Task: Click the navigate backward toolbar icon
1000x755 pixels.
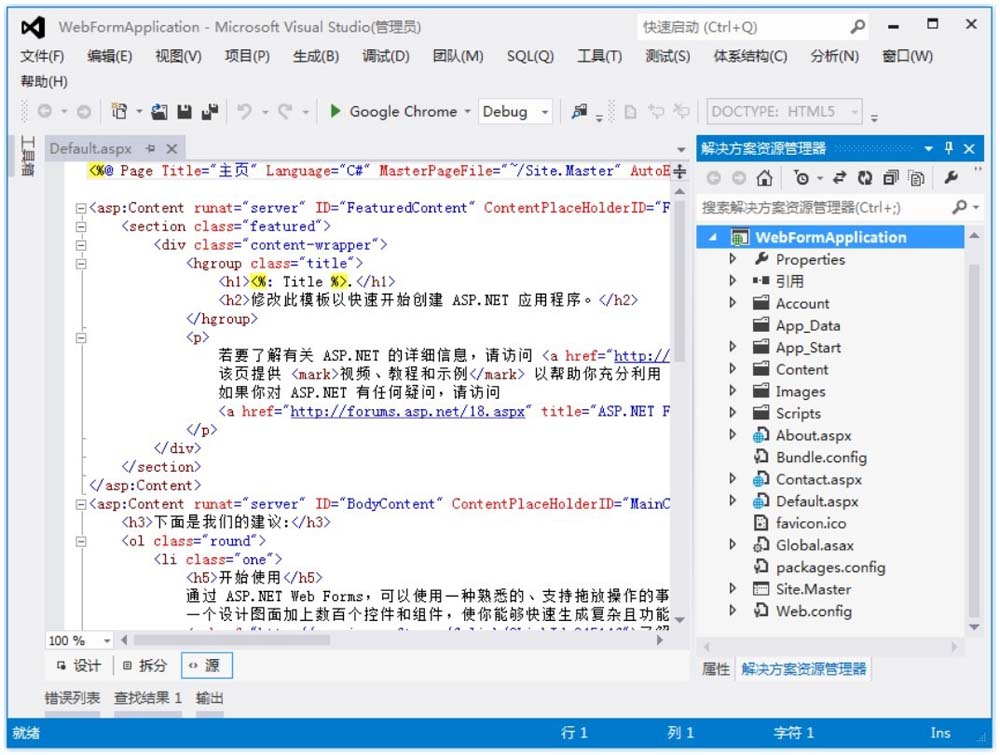Action: coord(45,112)
